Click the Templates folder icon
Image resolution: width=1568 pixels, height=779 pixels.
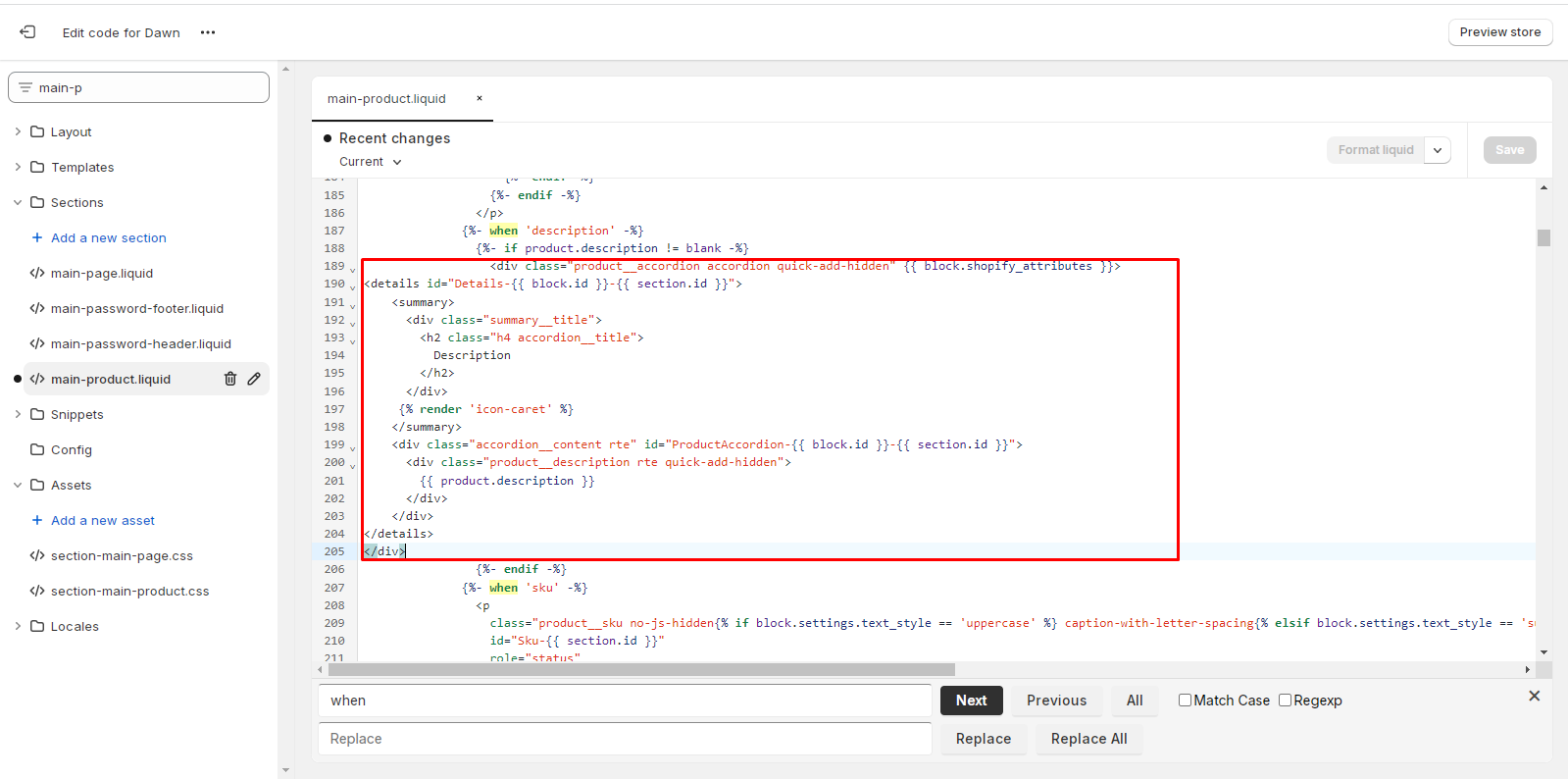tap(37, 167)
